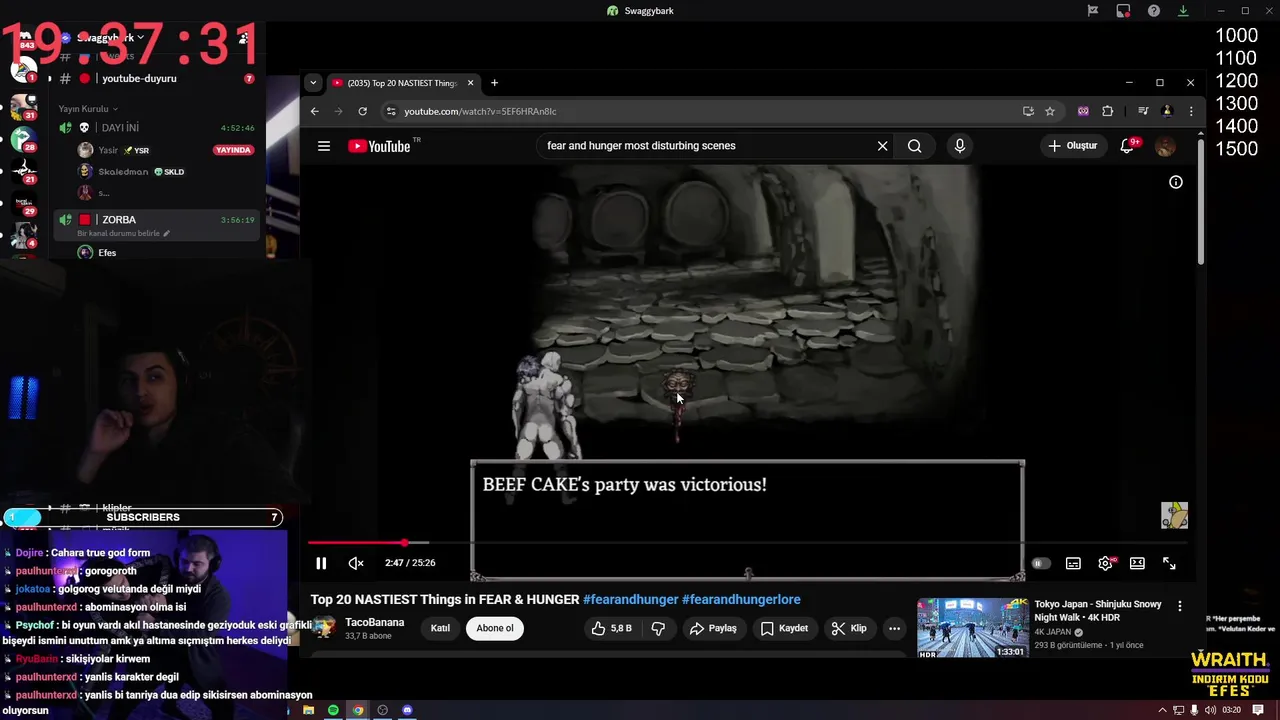The image size is (1280, 720).
Task: Click Klip clip button
Action: (x=849, y=628)
